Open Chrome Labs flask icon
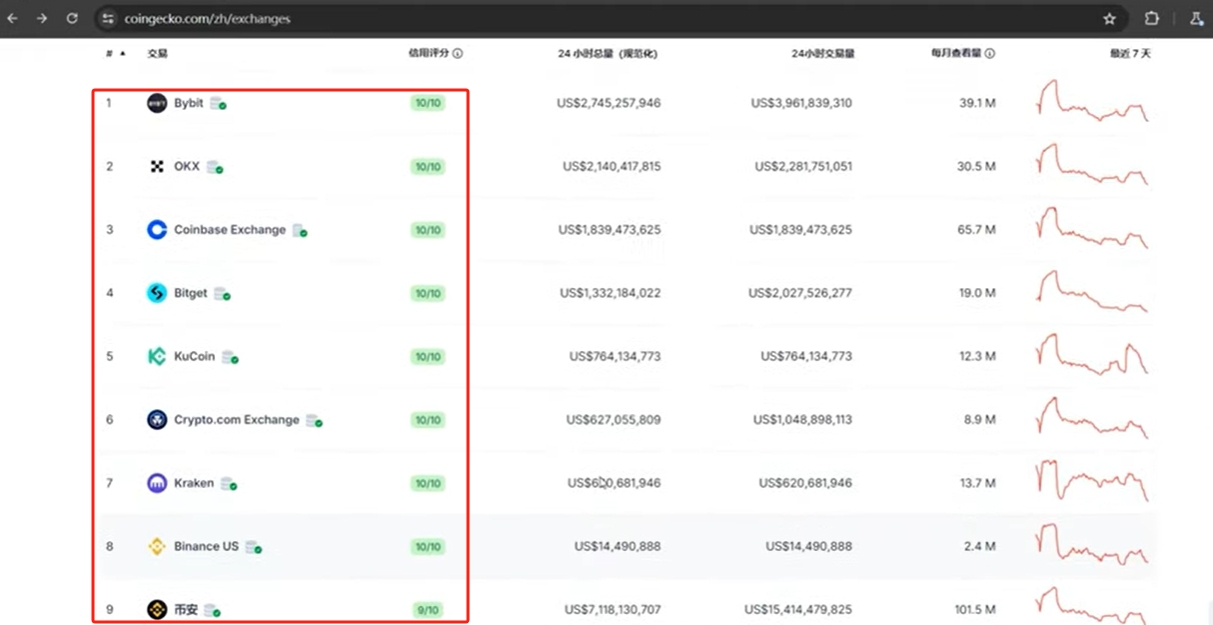The height and width of the screenshot is (625, 1213). click(1197, 18)
